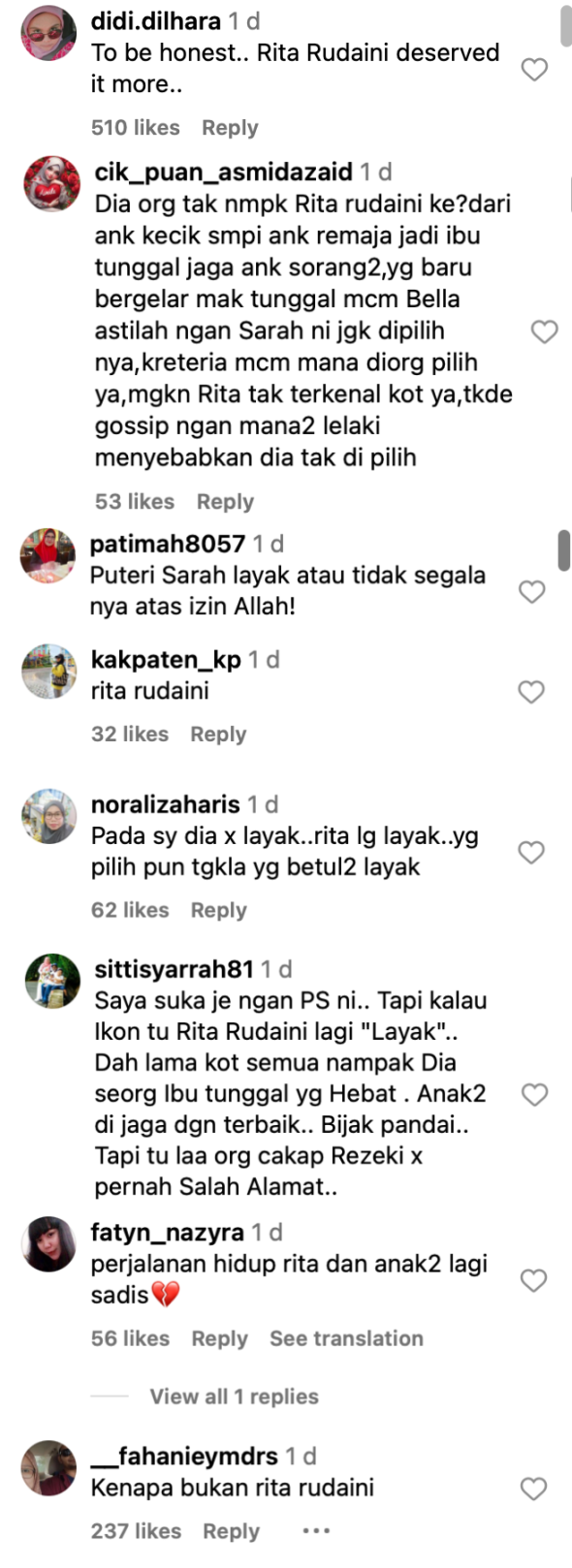
Task: Heart __fahanieymdrs's comment
Action: click(x=534, y=1489)
